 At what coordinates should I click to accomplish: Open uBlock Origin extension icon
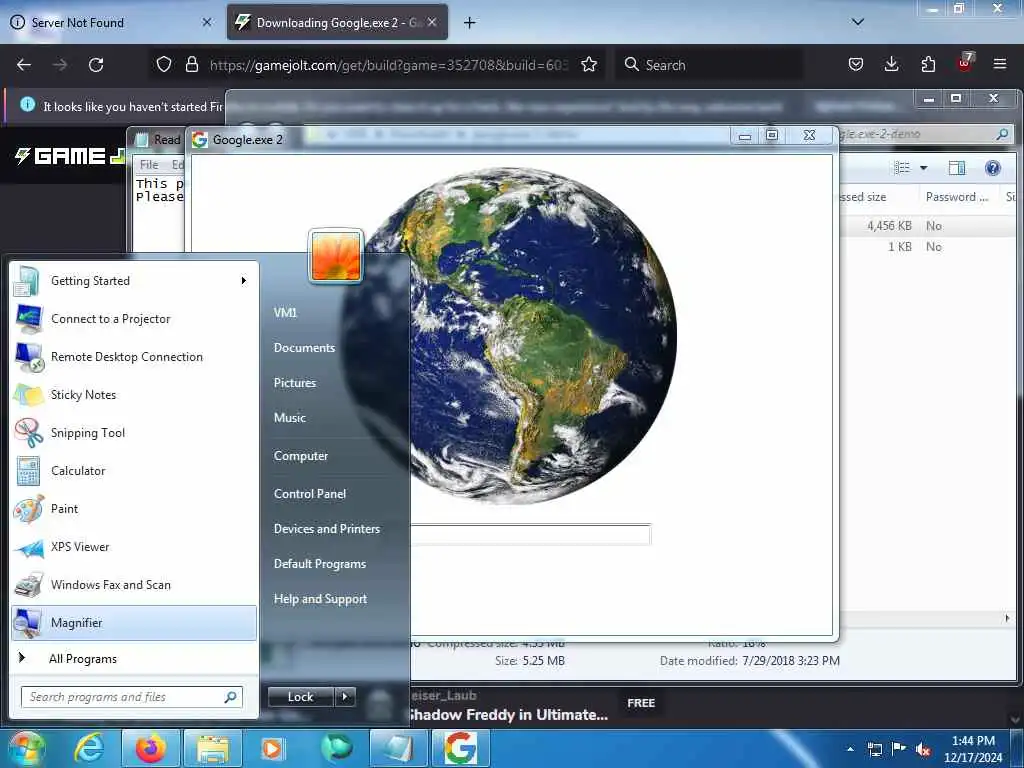click(x=965, y=63)
